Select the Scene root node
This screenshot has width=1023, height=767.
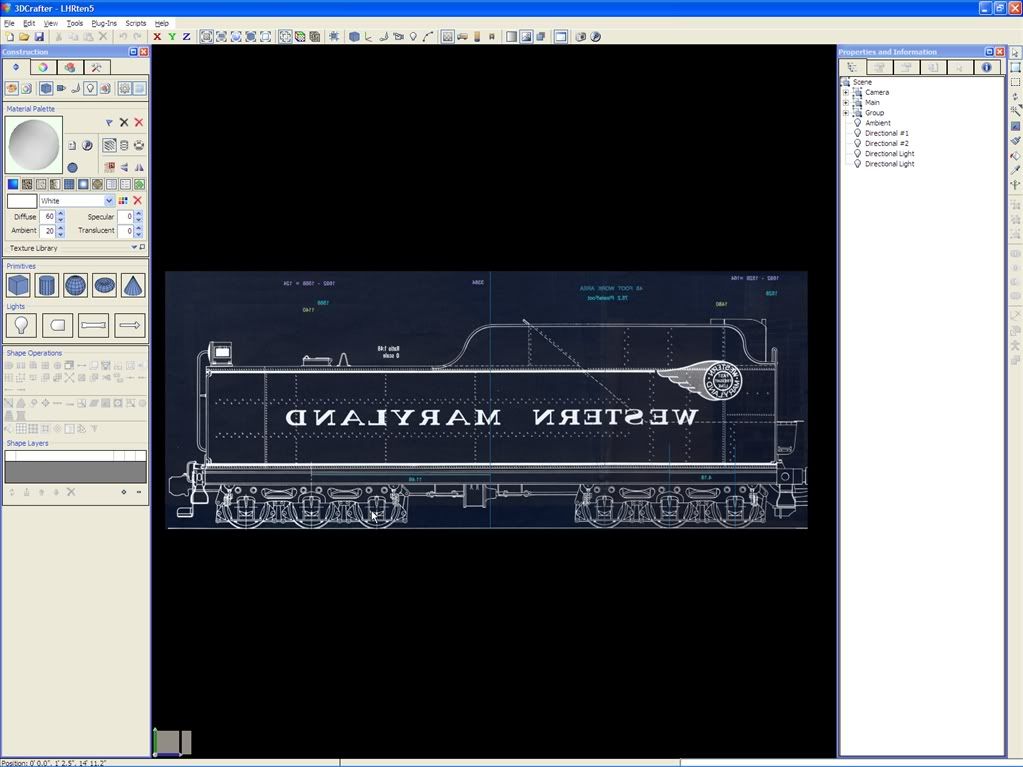click(x=862, y=82)
